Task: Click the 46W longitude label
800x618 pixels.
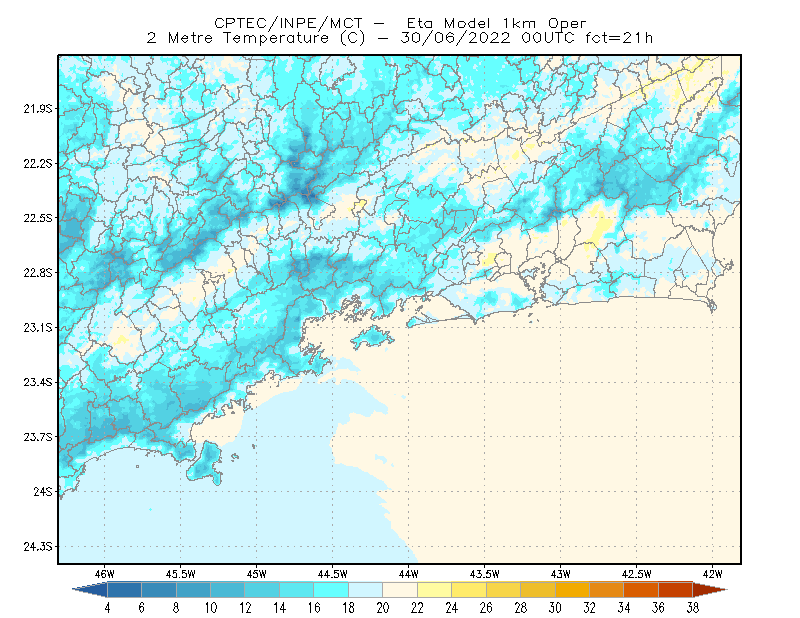Action: (105, 574)
